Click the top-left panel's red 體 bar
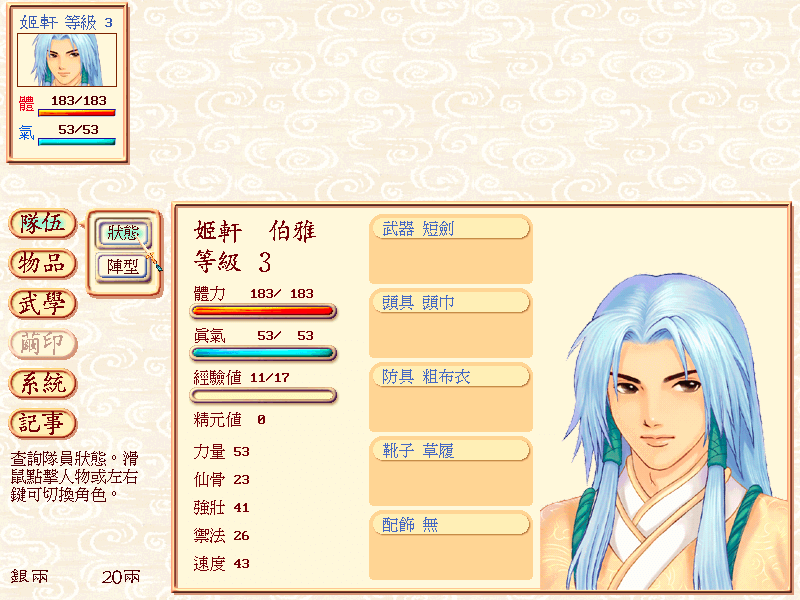Viewport: 800px width, 600px height. click(77, 112)
